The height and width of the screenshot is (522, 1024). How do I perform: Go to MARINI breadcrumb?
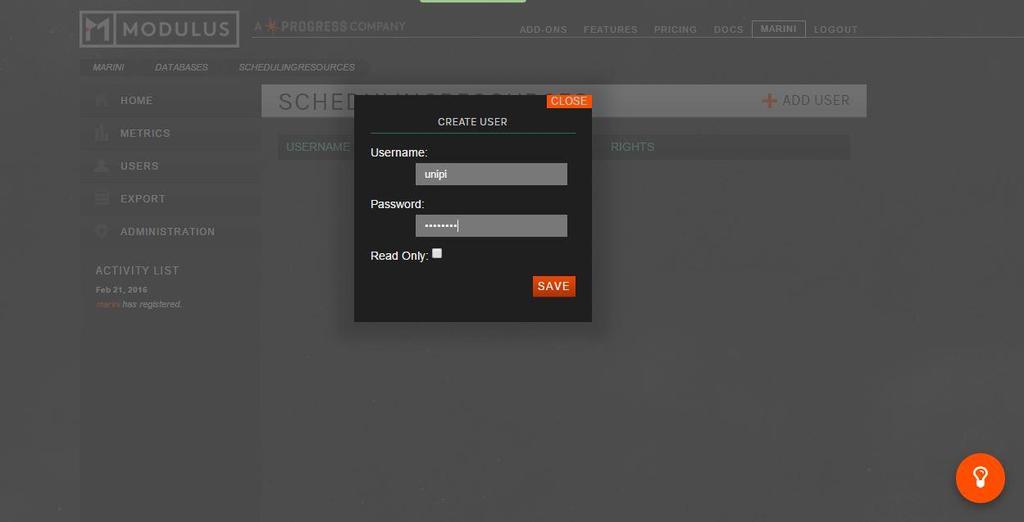(108, 67)
